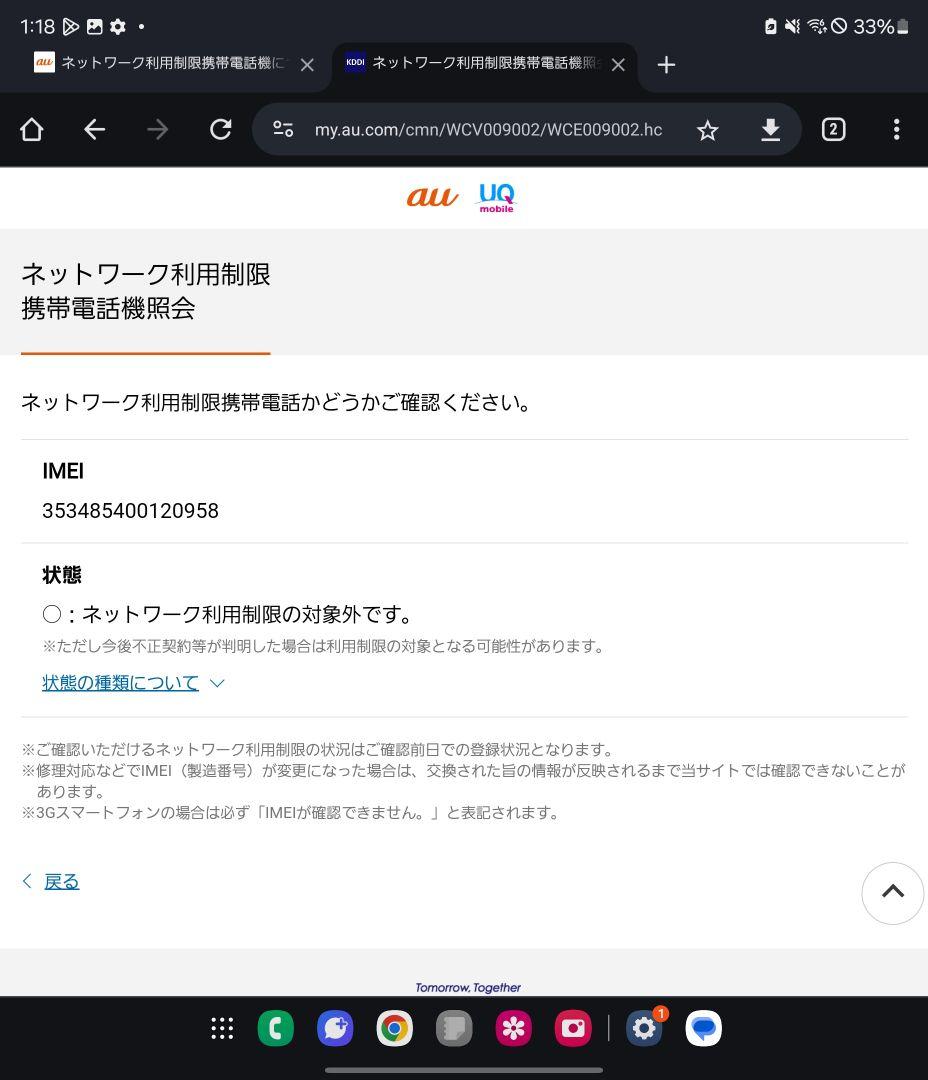The height and width of the screenshot is (1080, 928).
Task: Open the downloads icon in the toolbar
Action: [770, 129]
